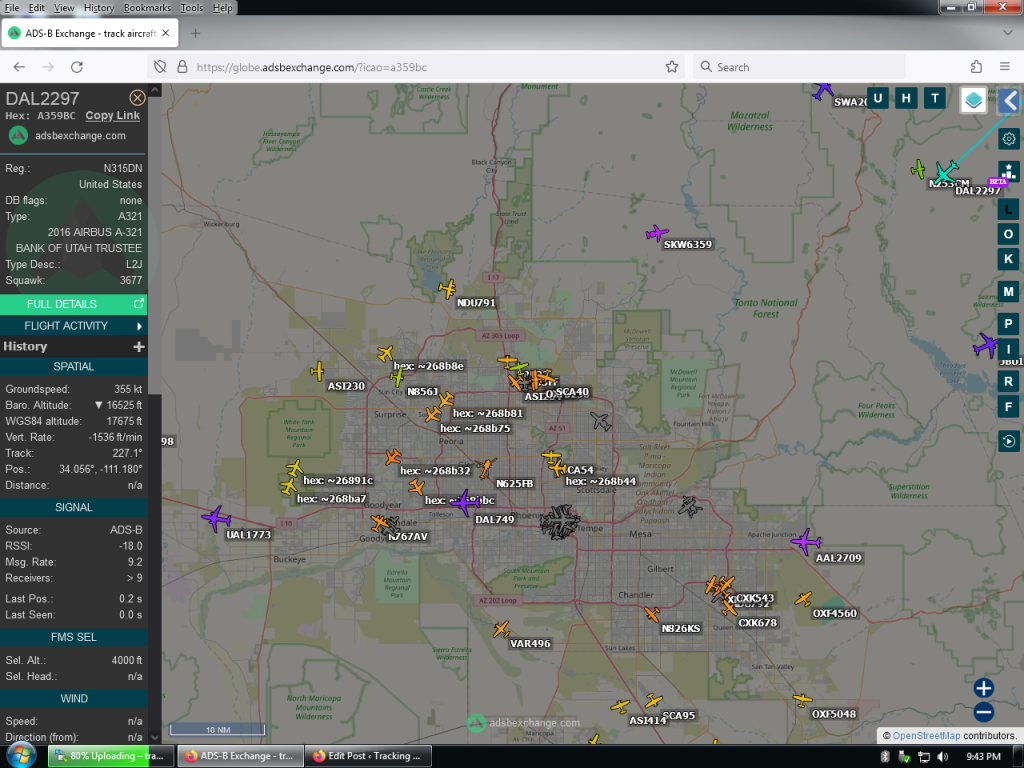The width and height of the screenshot is (1024, 768).
Task: Click the T map toggle button
Action: (x=935, y=99)
